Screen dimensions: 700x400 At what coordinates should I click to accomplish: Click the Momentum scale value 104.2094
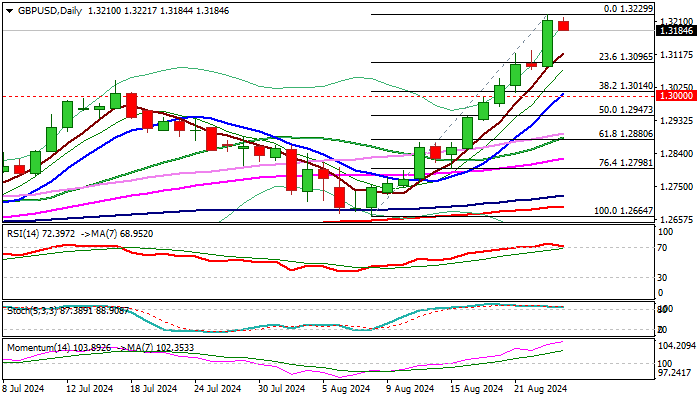677,346
